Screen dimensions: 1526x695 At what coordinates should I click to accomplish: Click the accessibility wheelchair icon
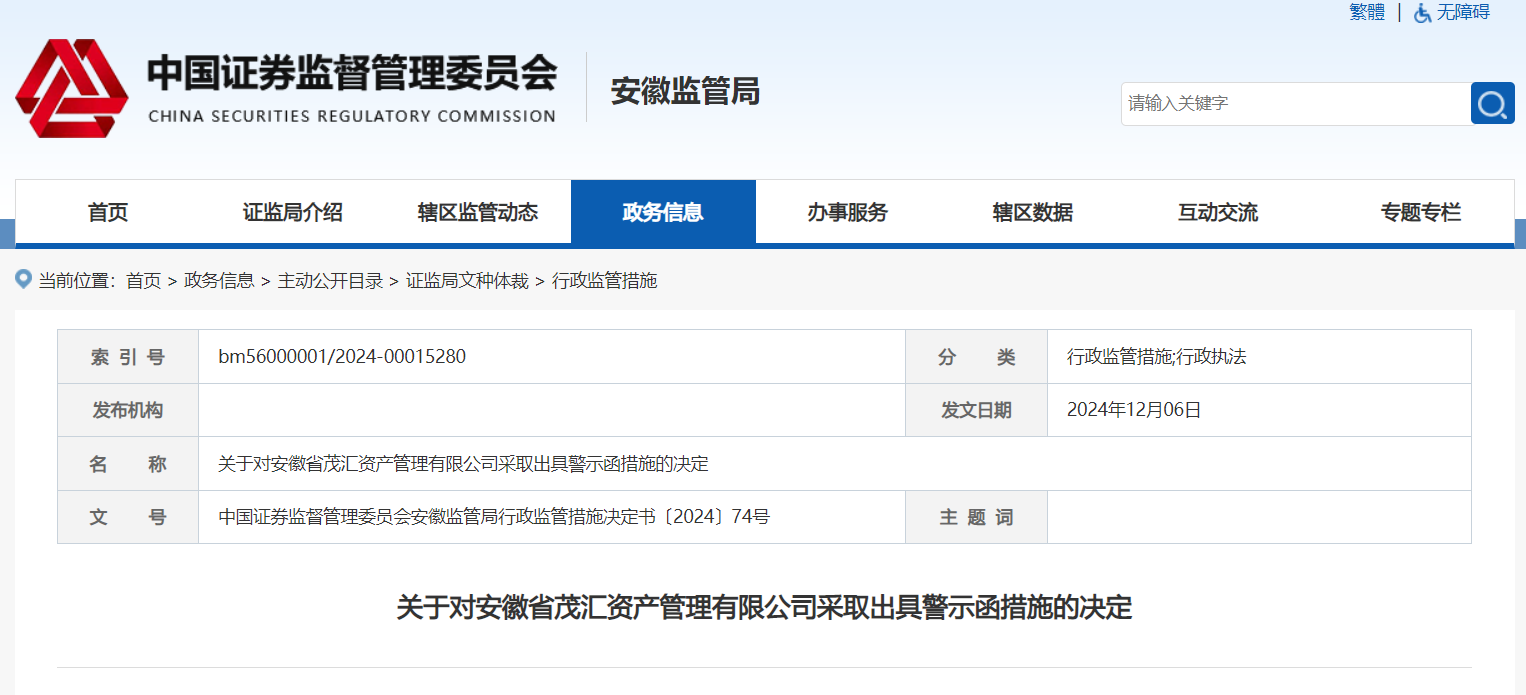pyautogui.click(x=1422, y=13)
